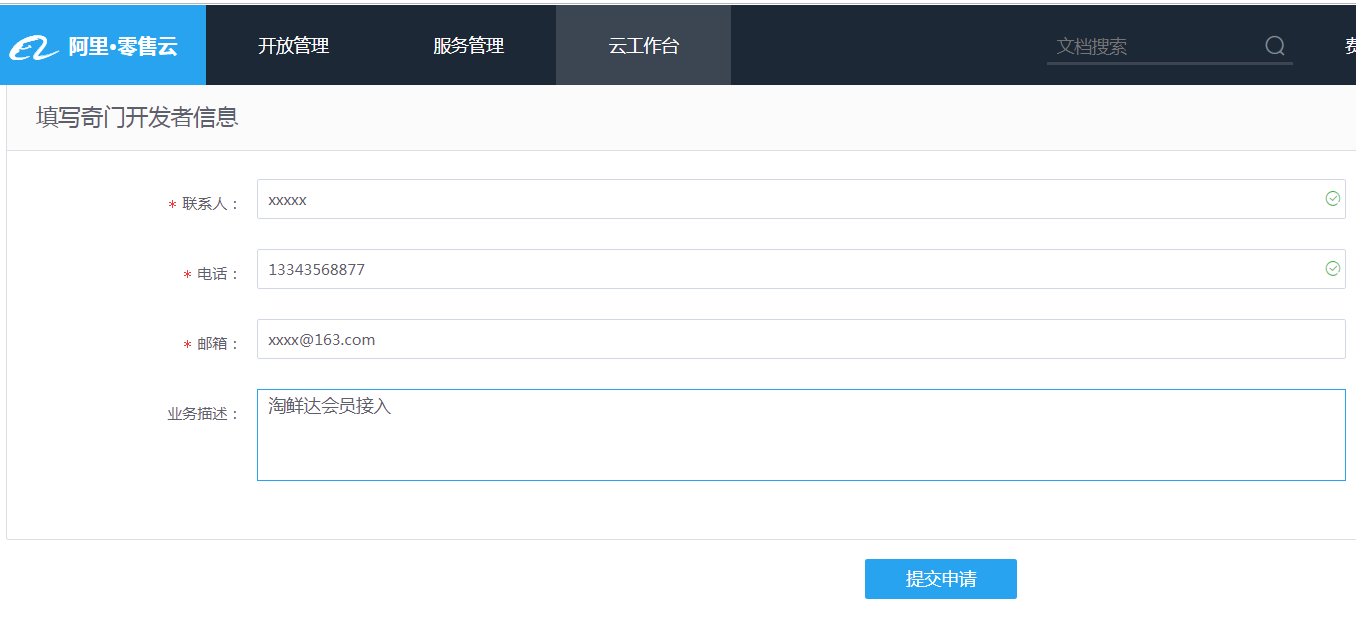Open the 服务管理 menu
Screen dimensions: 1356x629
[x=468, y=45]
